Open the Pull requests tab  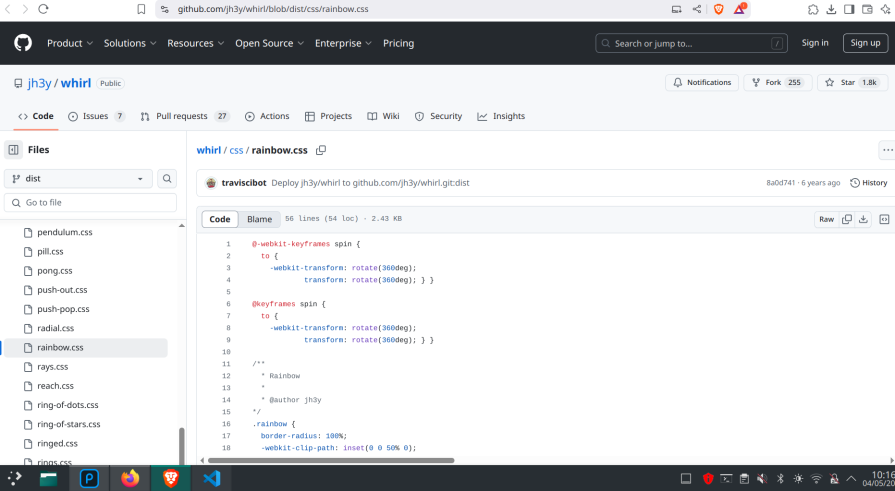coord(185,116)
